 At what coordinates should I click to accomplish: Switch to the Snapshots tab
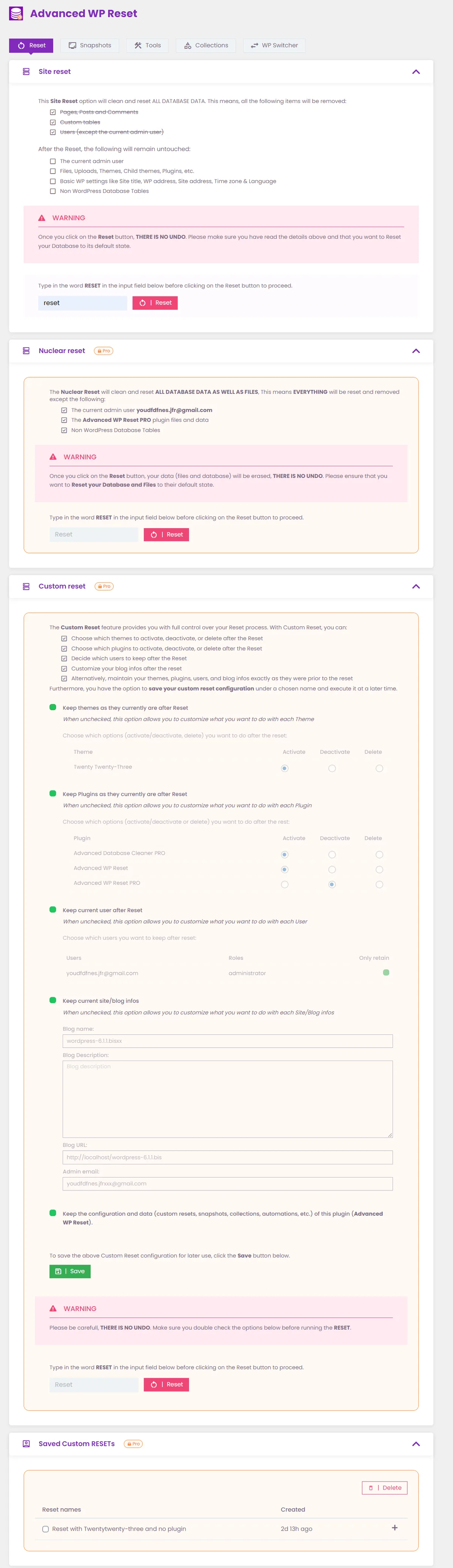click(x=90, y=46)
